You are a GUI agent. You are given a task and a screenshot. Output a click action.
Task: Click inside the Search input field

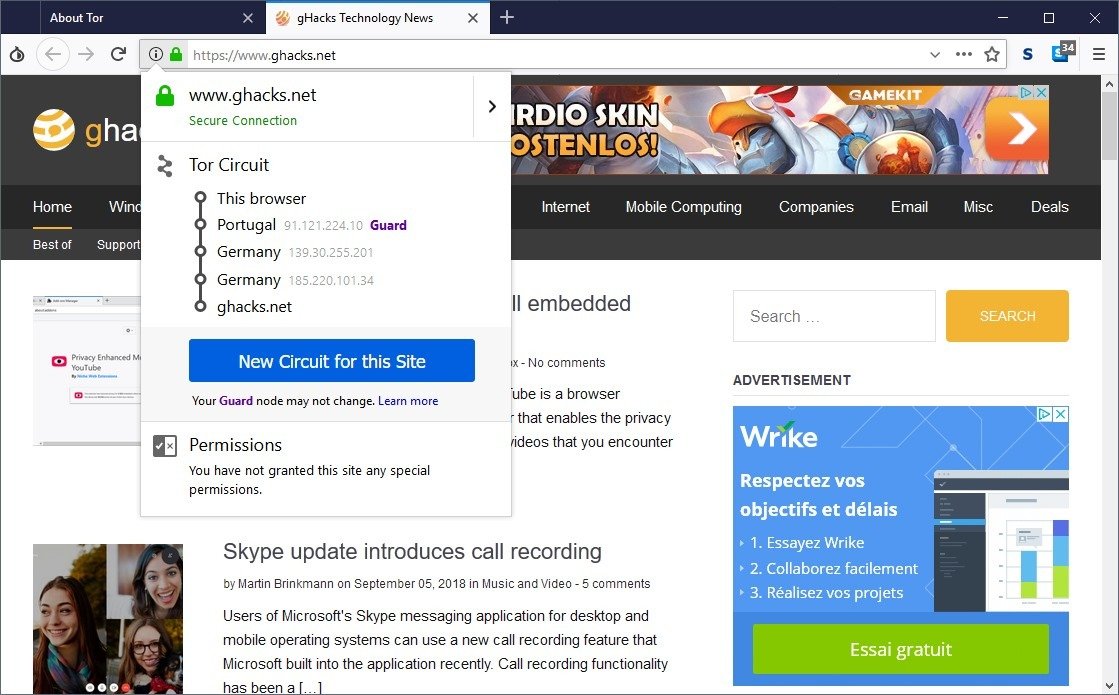pos(834,316)
